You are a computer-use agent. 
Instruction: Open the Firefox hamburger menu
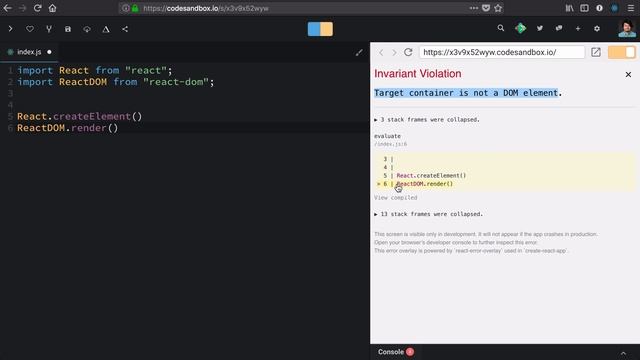pos(631,8)
